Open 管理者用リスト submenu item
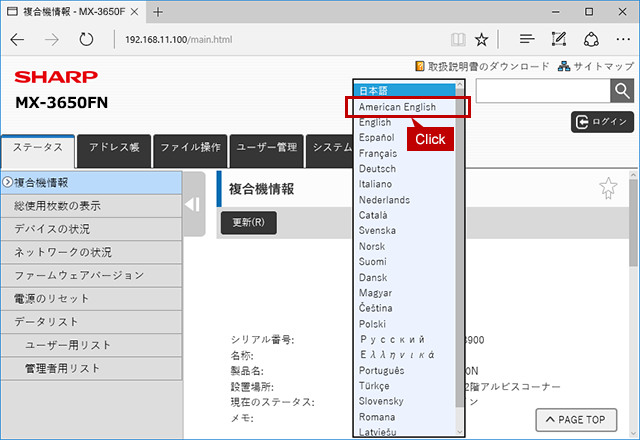The image size is (640, 440). (91, 369)
